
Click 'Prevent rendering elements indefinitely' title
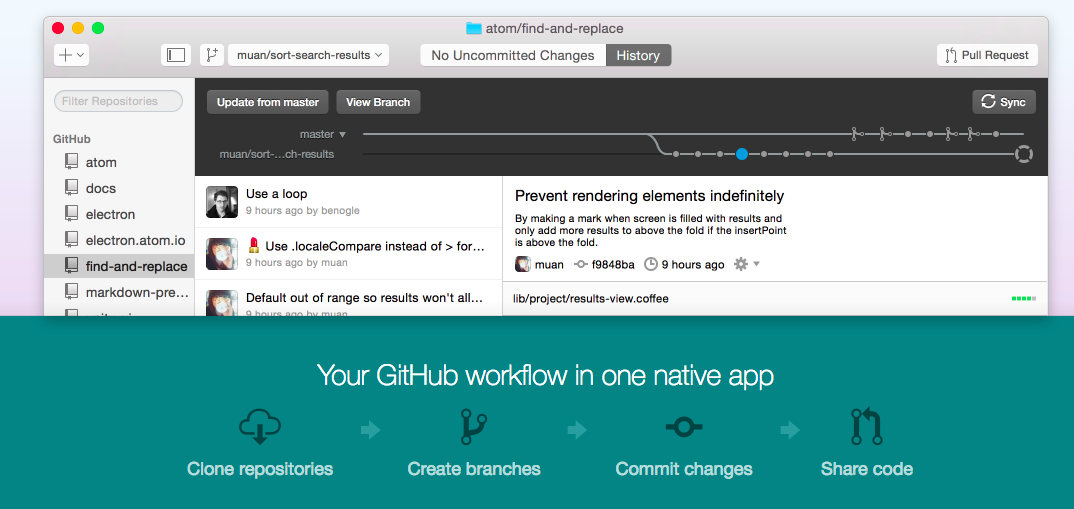[649, 196]
